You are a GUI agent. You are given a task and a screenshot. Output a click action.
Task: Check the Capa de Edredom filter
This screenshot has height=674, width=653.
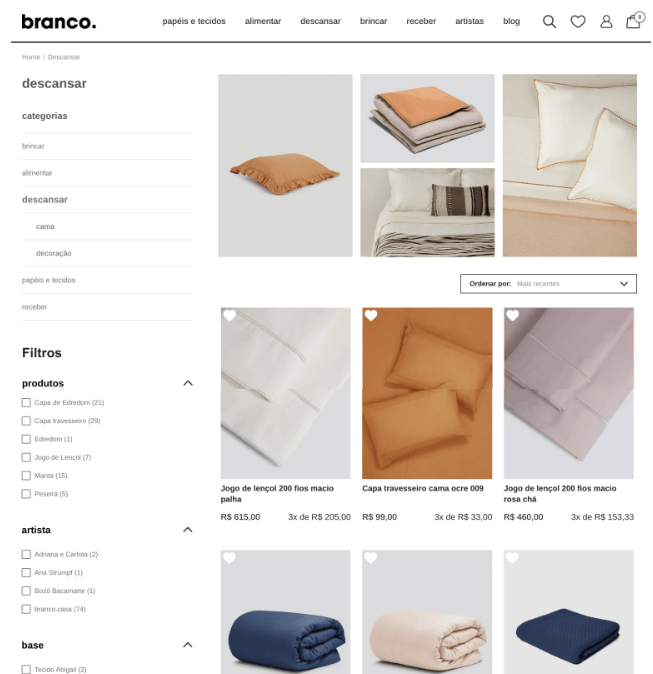pos(26,402)
